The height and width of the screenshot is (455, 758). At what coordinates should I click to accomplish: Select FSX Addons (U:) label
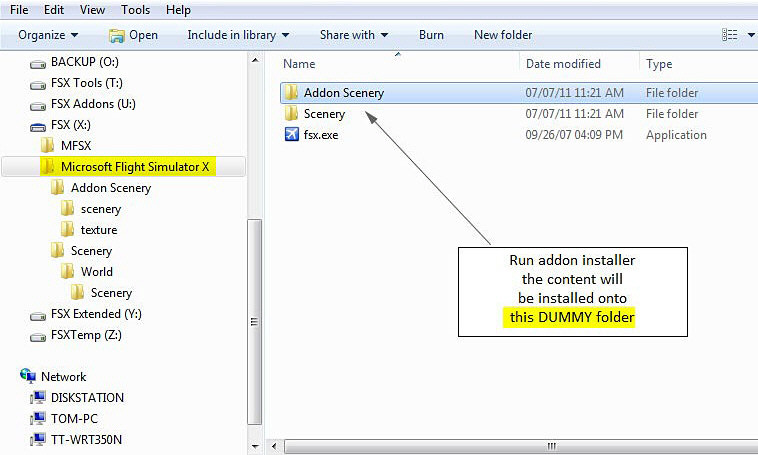(x=93, y=104)
